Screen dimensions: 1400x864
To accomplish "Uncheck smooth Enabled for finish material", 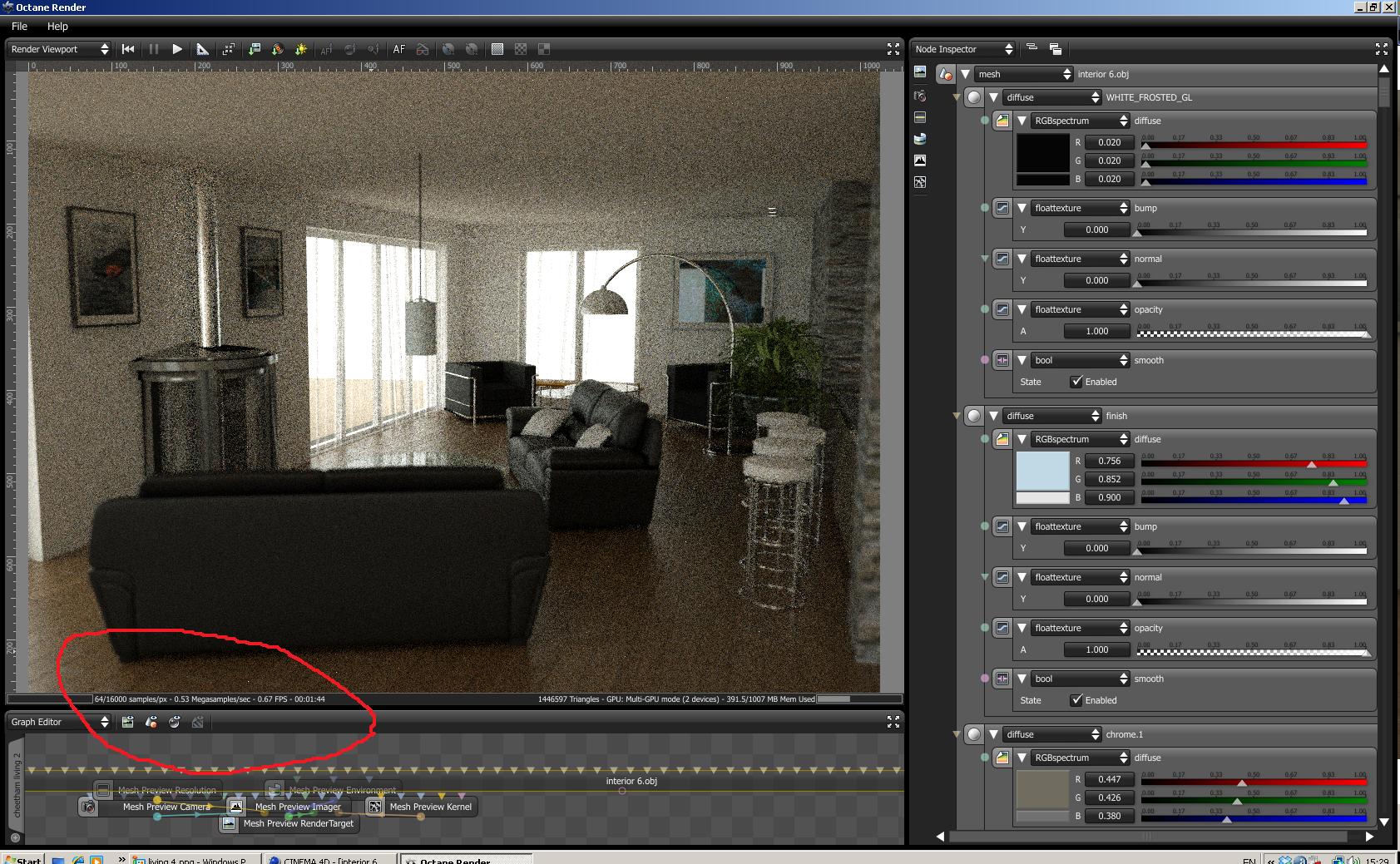I will (1076, 700).
